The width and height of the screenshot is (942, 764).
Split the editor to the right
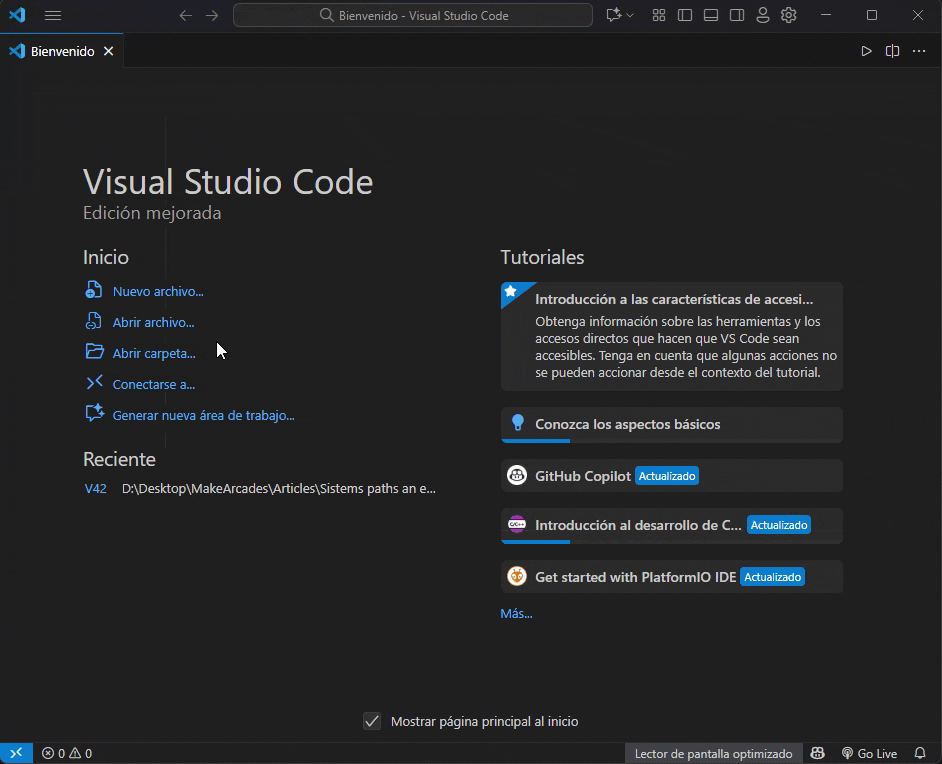coord(892,51)
